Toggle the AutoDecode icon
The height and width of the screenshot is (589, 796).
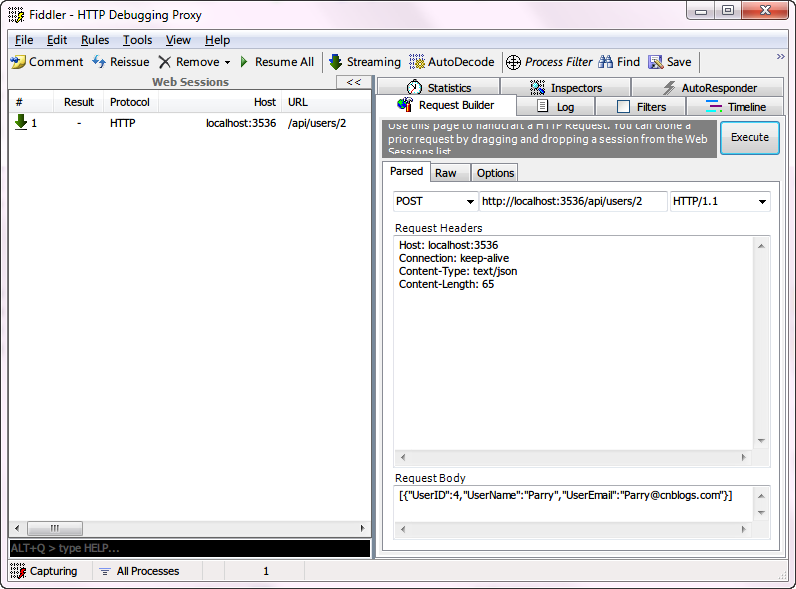(417, 62)
